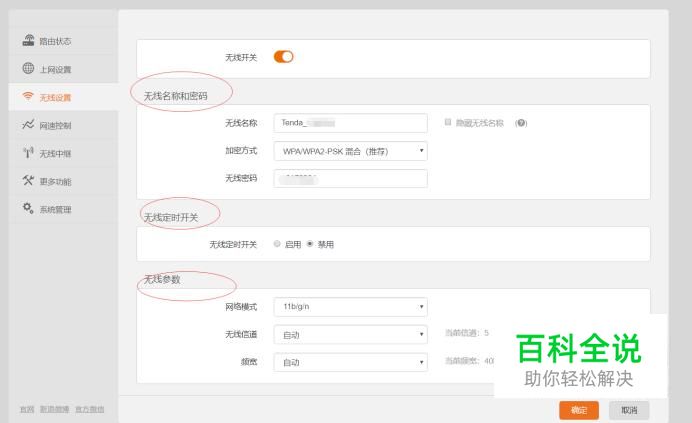692x423 pixels.
Task: Click the help question mark beside 隐藏无线名称
Action: 521,123
